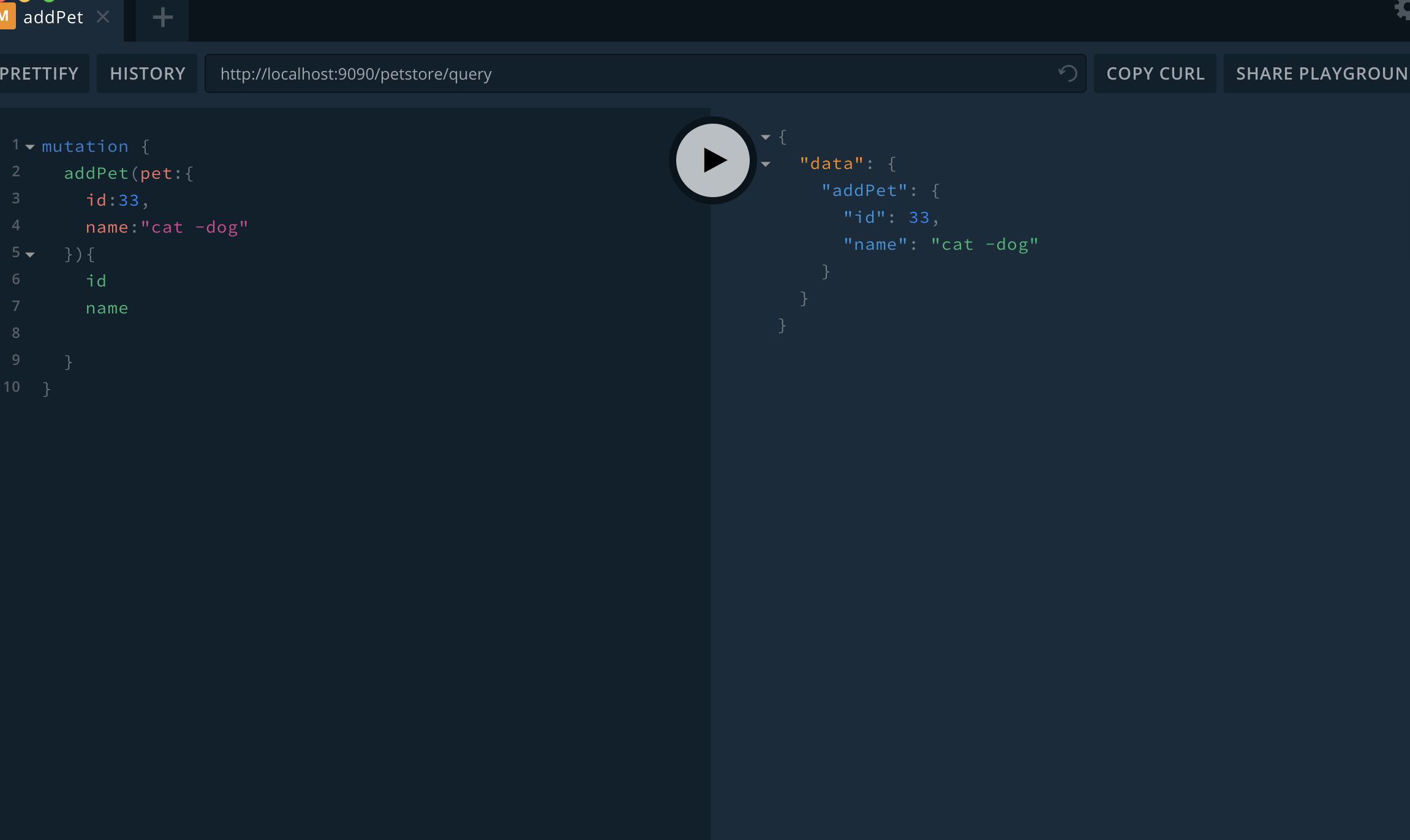The image size is (1410, 840).
Task: Reload the schema using the refresh icon
Action: [x=1068, y=73]
